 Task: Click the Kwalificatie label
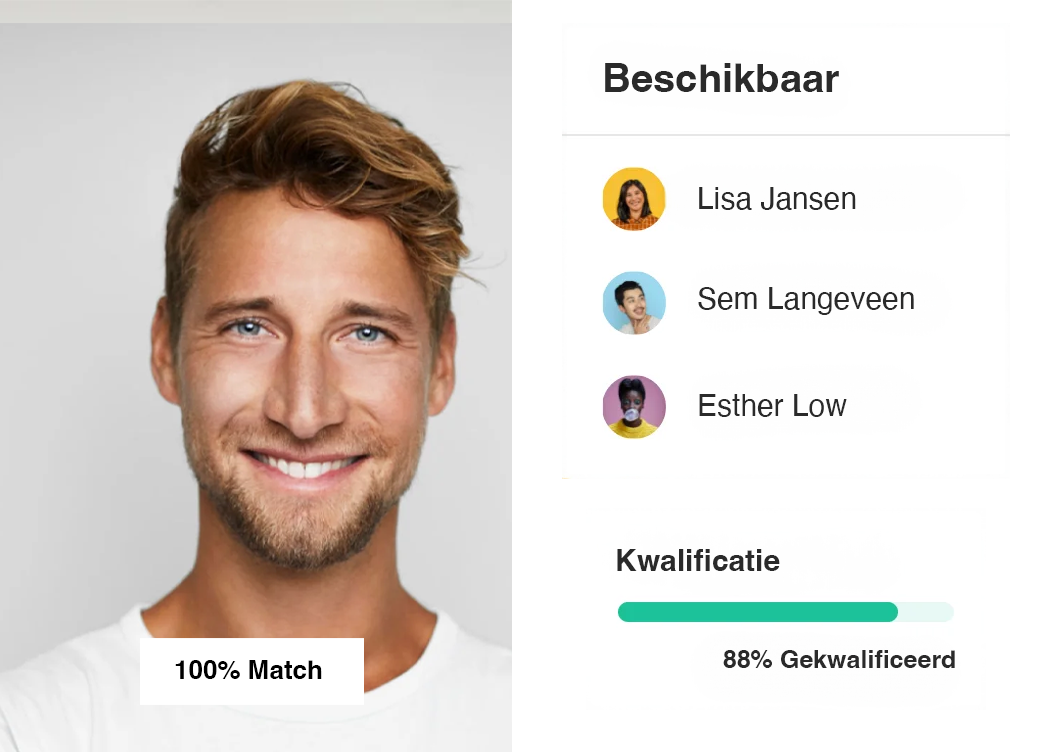[698, 560]
